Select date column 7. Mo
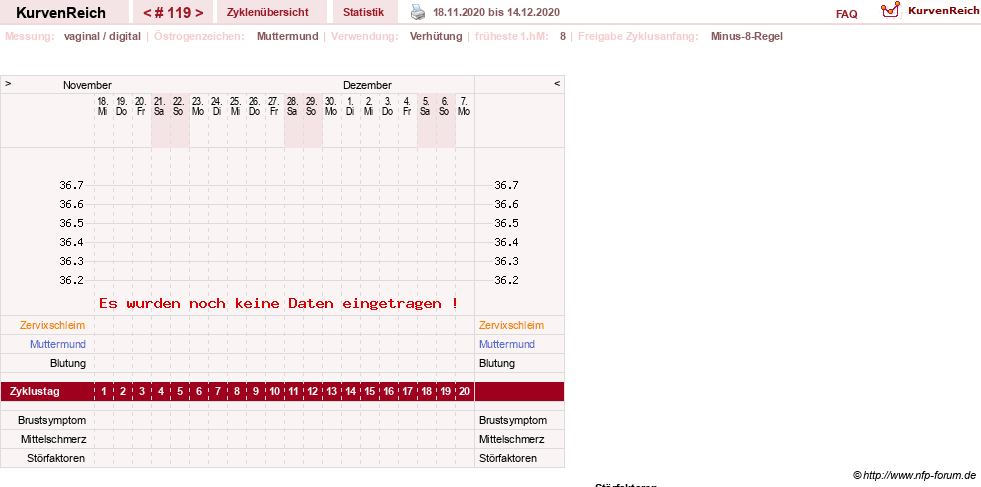Viewport: 981px width, 487px height. click(464, 106)
